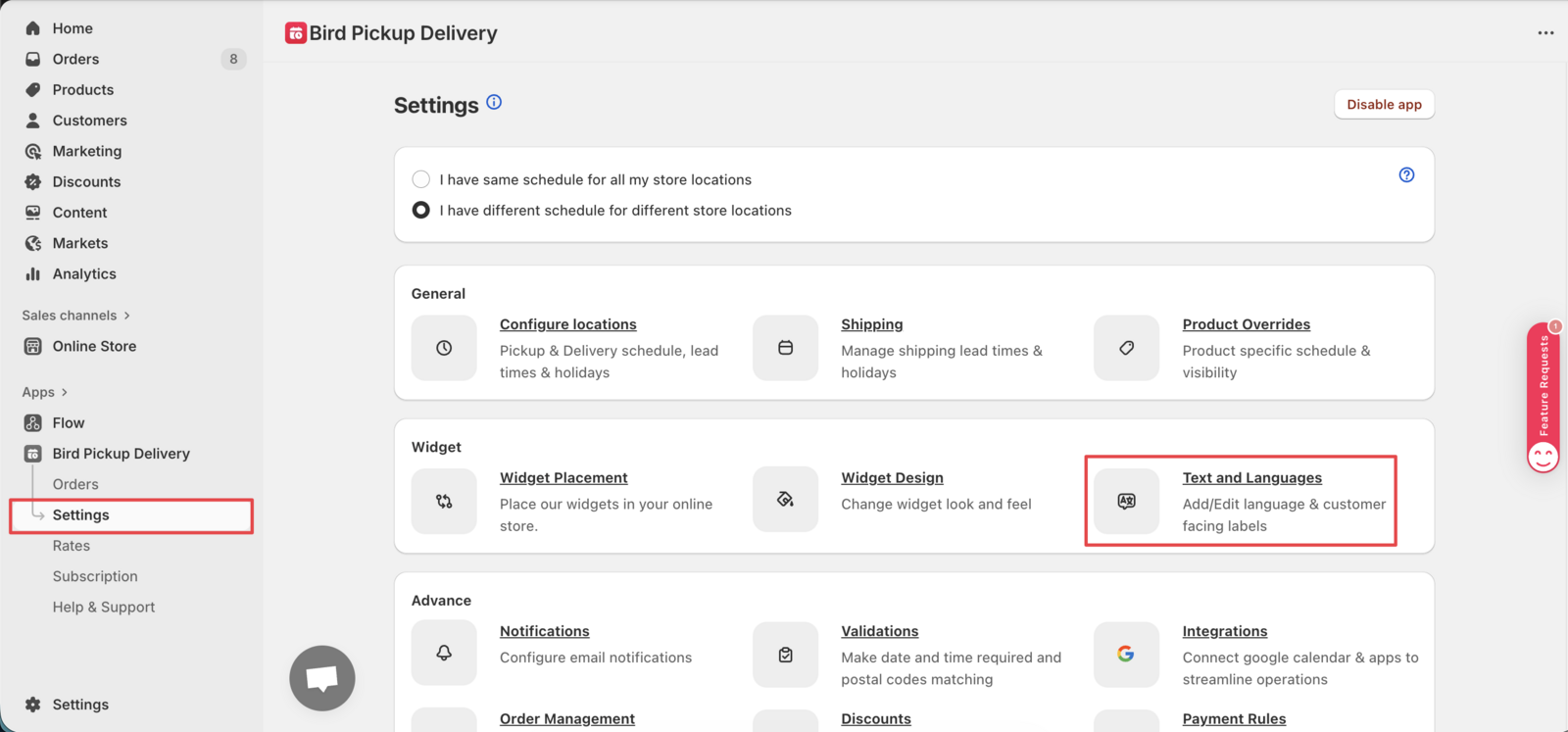Screen dimensions: 1568x732
Task: Click the Products tag icon
Action: point(33,89)
